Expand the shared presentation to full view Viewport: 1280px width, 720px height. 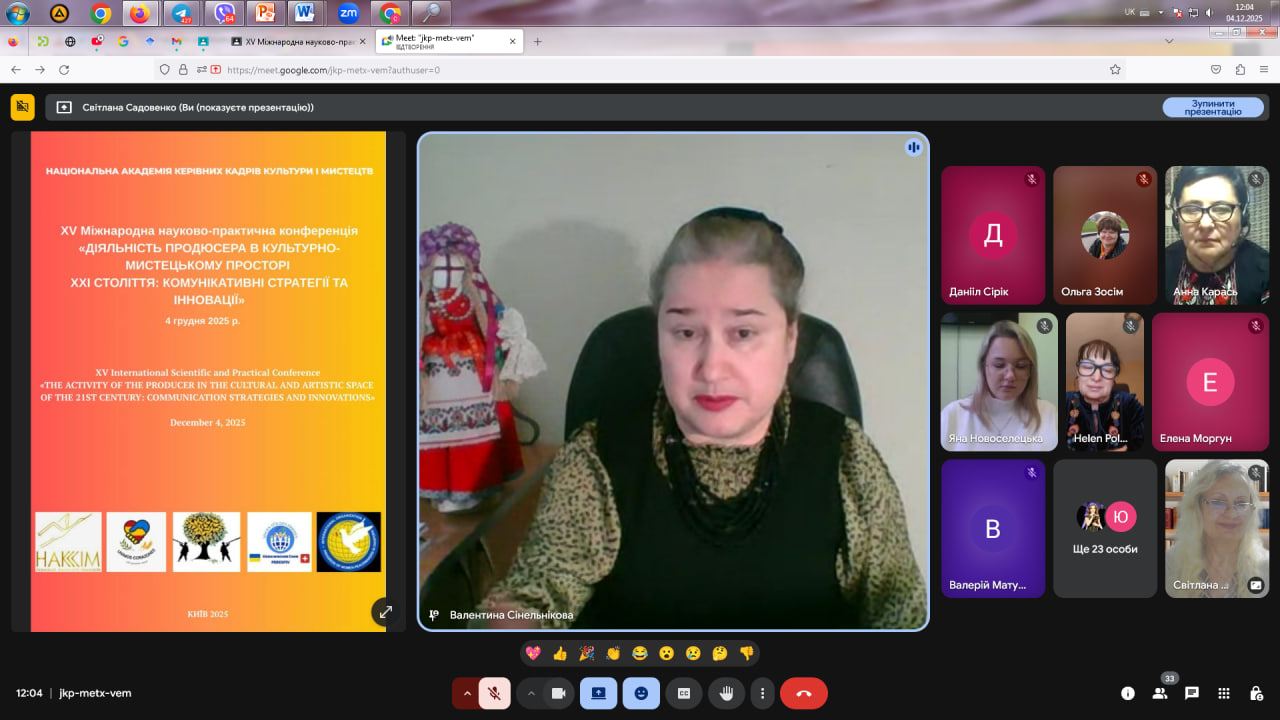coord(386,612)
